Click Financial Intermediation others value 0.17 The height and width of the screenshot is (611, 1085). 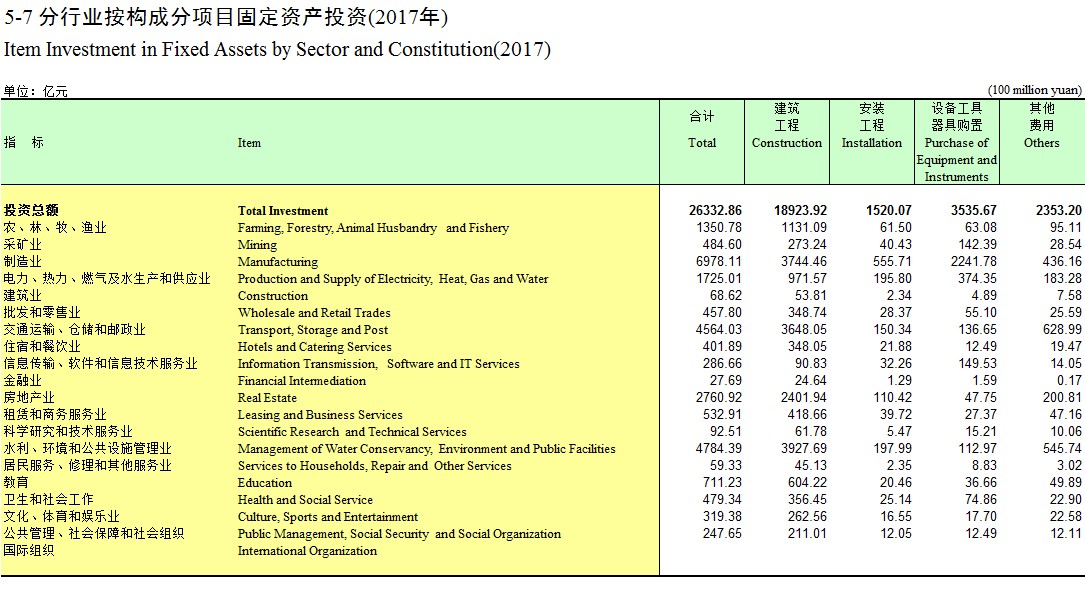[1069, 381]
